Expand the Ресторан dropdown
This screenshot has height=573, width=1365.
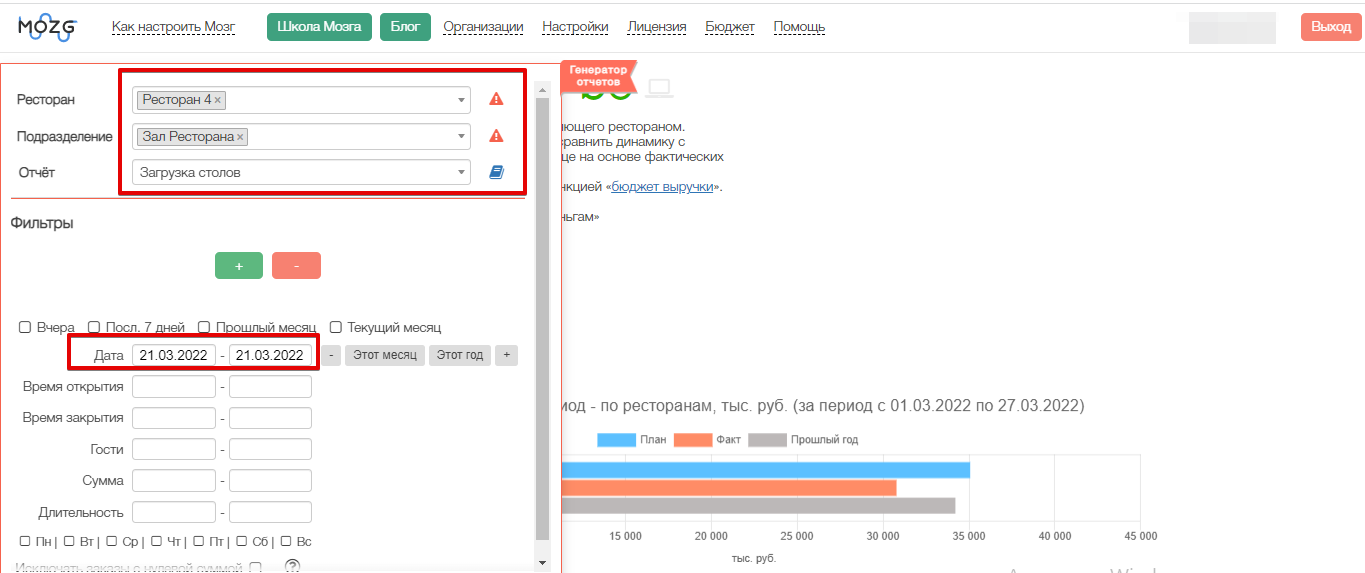click(461, 100)
